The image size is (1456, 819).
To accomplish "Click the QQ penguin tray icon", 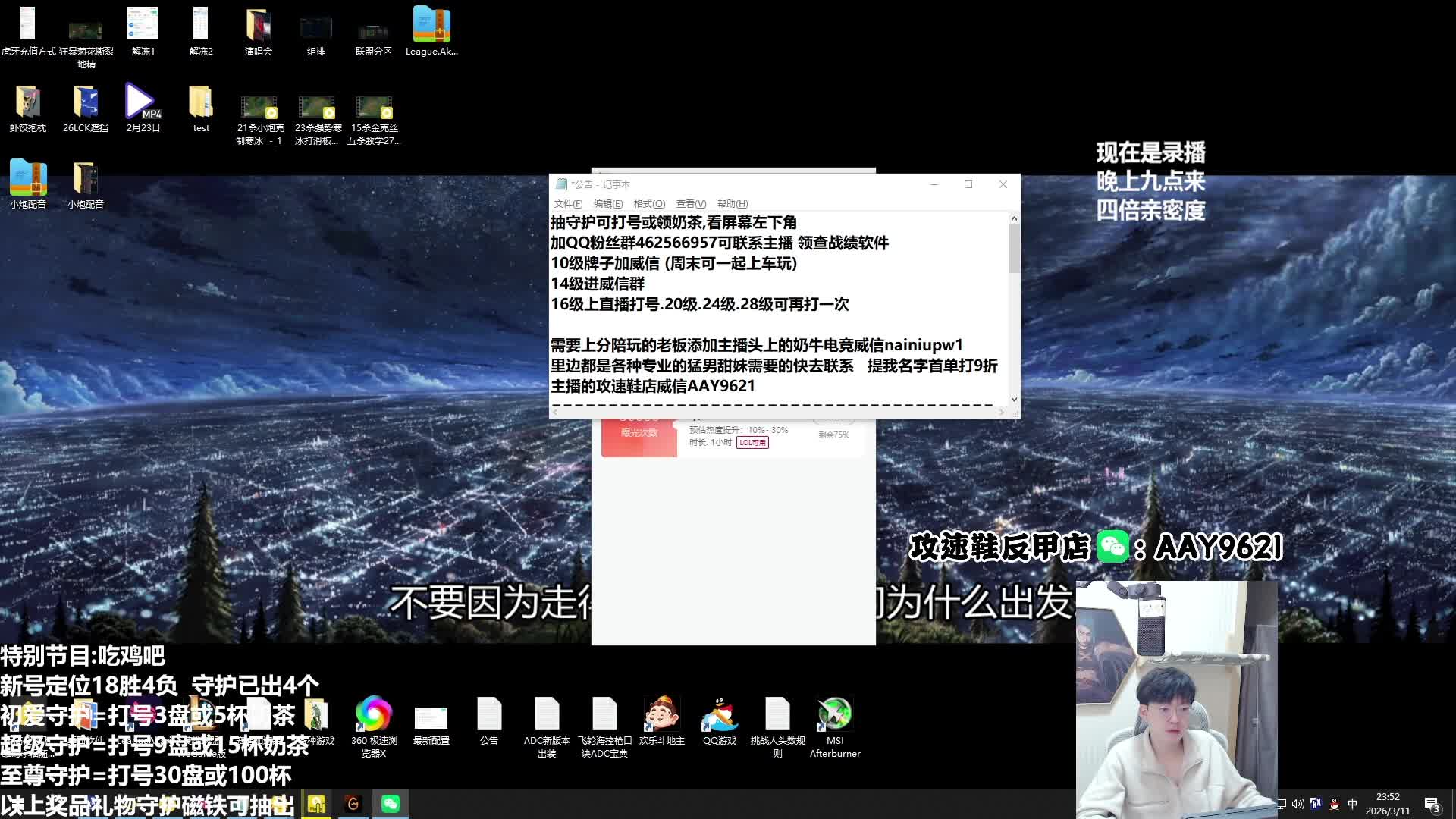I will click(x=1334, y=805).
